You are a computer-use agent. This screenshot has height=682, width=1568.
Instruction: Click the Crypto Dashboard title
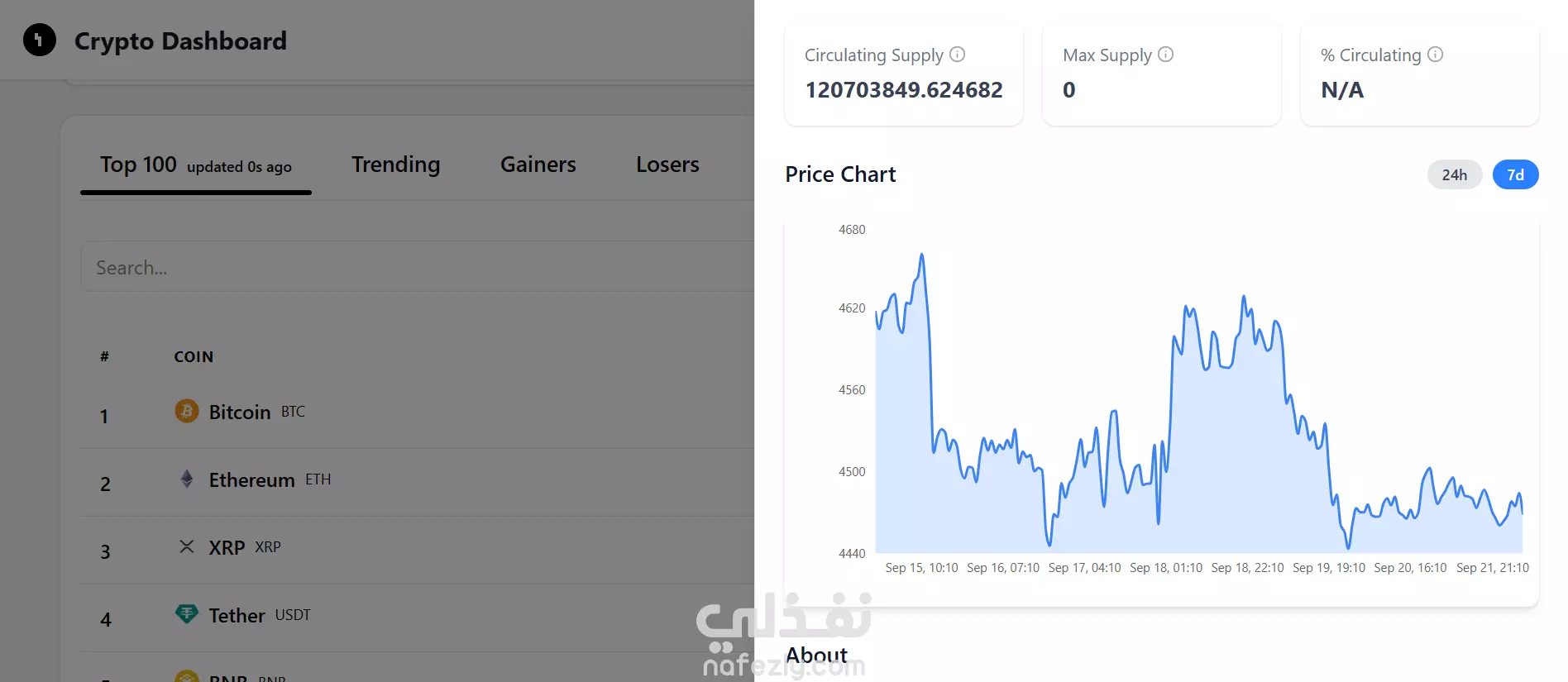pos(180,41)
